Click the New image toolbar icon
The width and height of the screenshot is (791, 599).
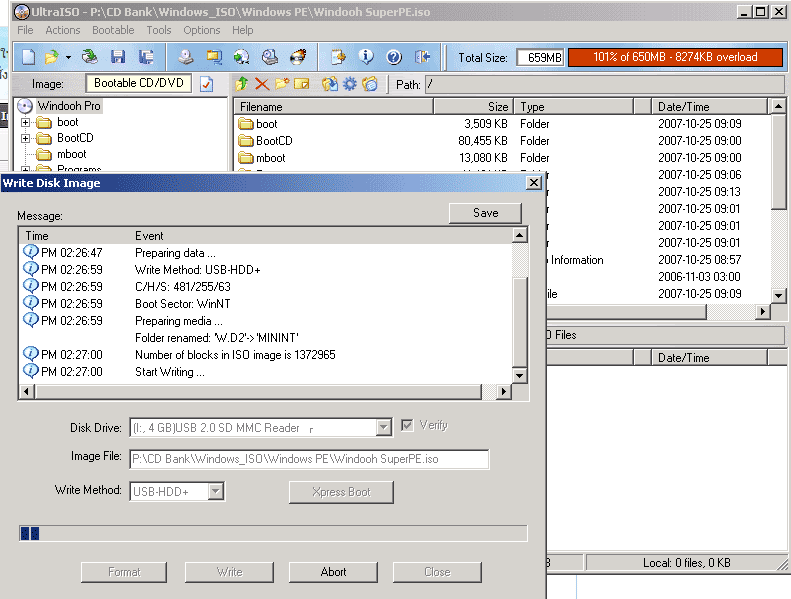coord(29,57)
